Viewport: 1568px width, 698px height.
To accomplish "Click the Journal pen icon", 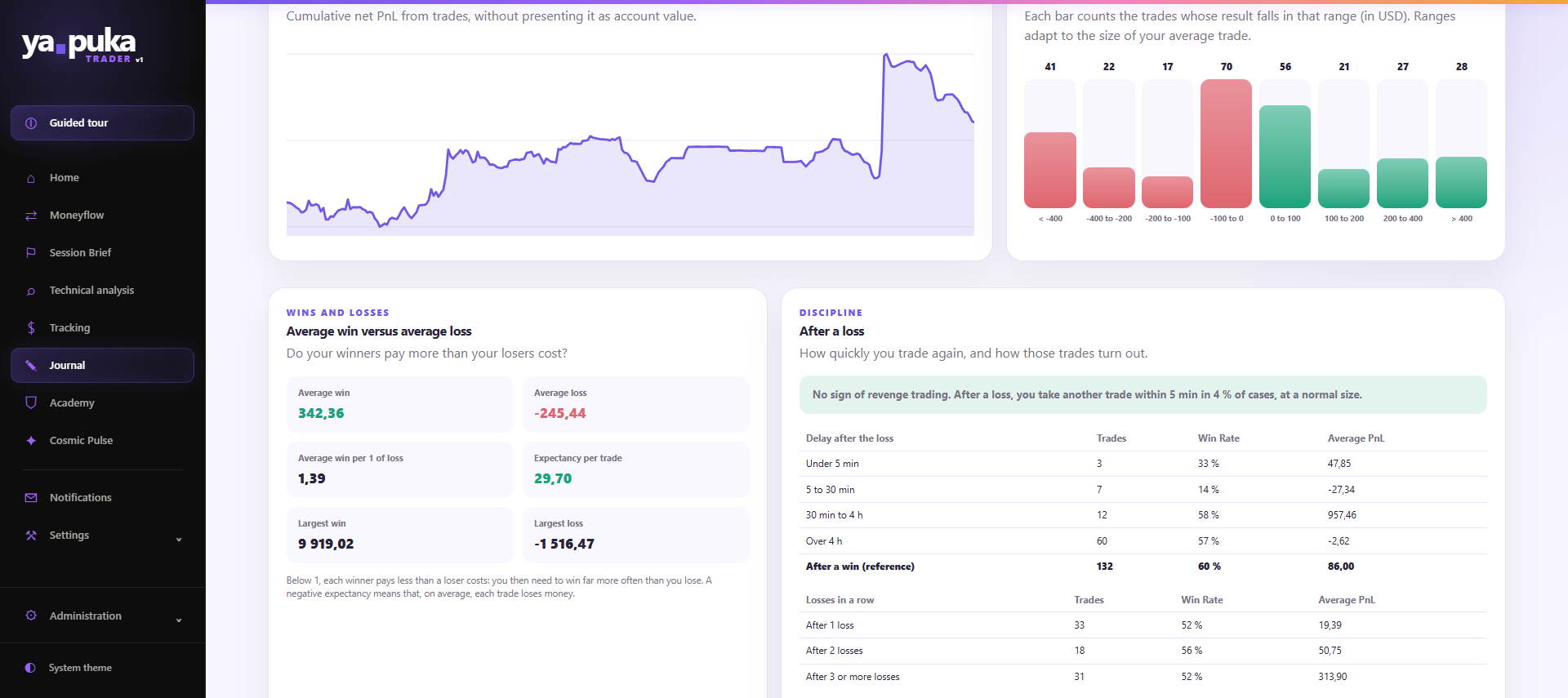I will 31,366.
